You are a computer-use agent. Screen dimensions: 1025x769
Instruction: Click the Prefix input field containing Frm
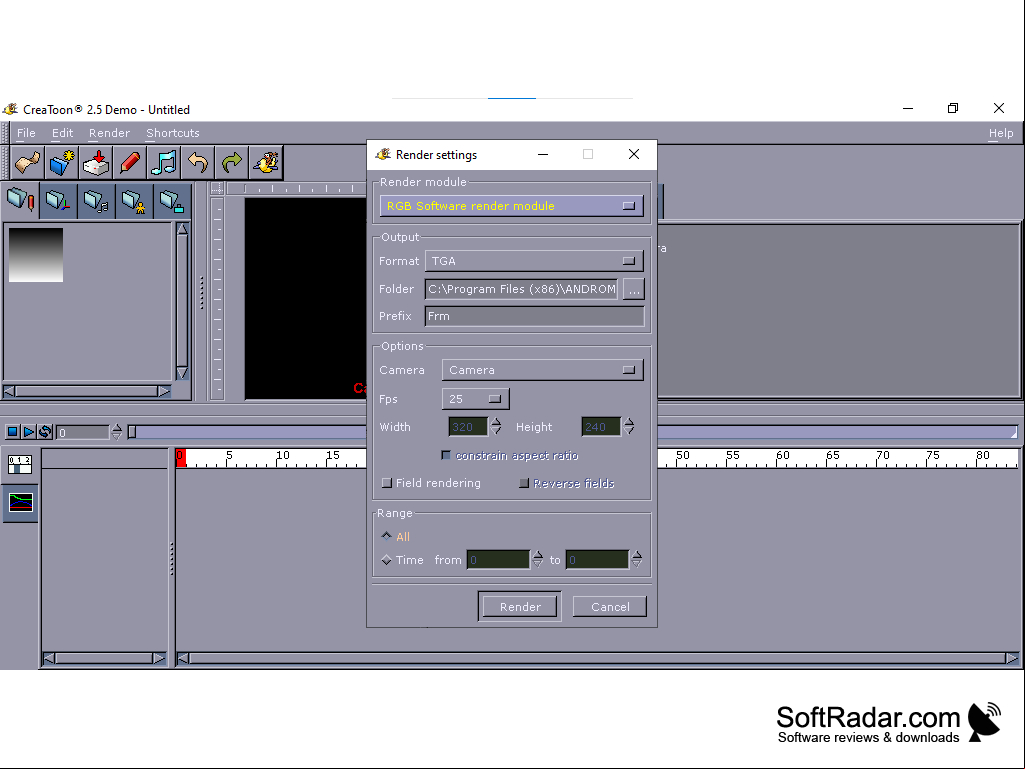[x=534, y=316]
